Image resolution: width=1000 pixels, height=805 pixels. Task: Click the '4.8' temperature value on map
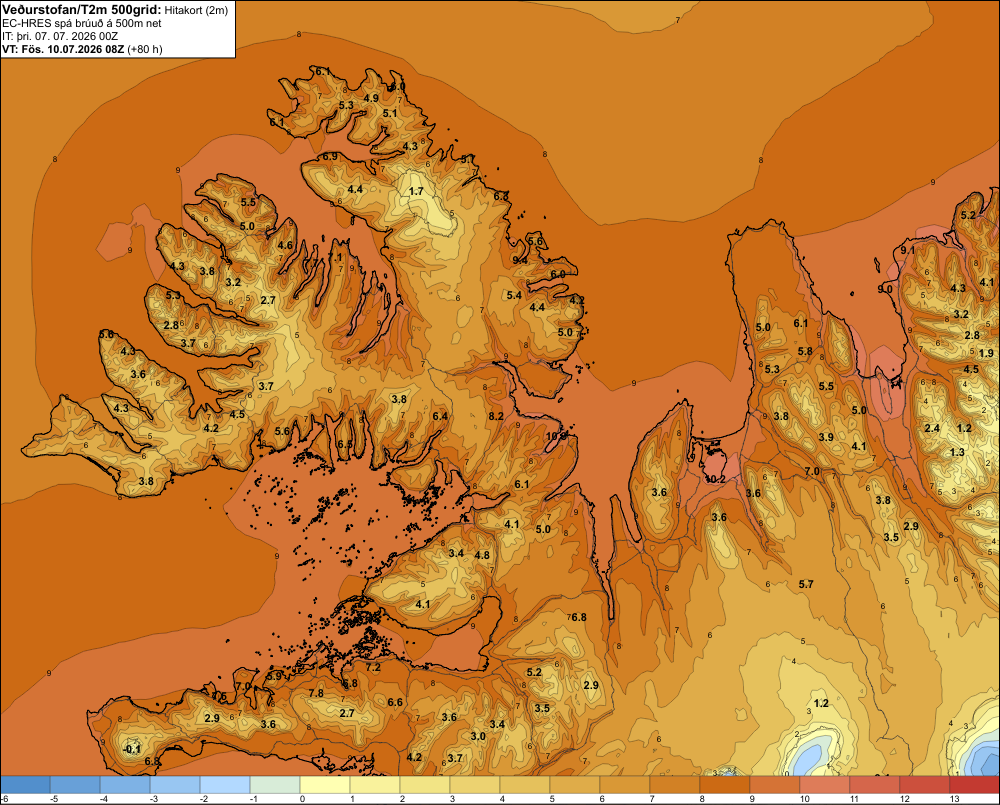pos(482,555)
